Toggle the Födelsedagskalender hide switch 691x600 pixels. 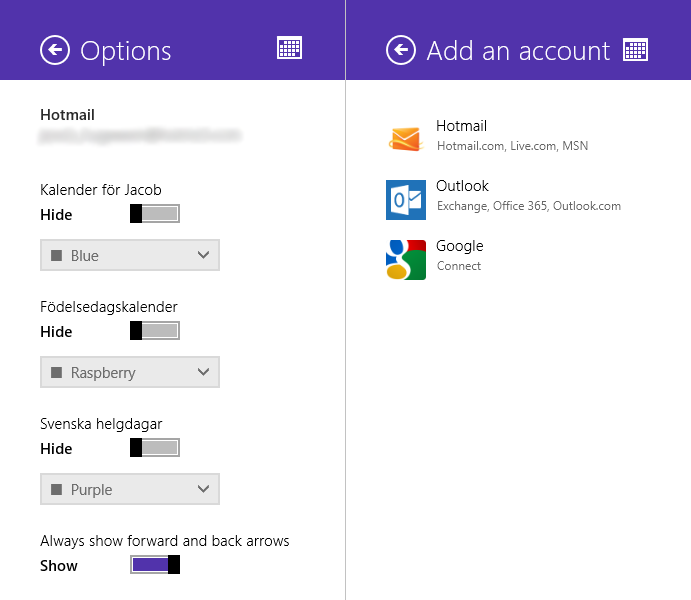click(x=155, y=330)
